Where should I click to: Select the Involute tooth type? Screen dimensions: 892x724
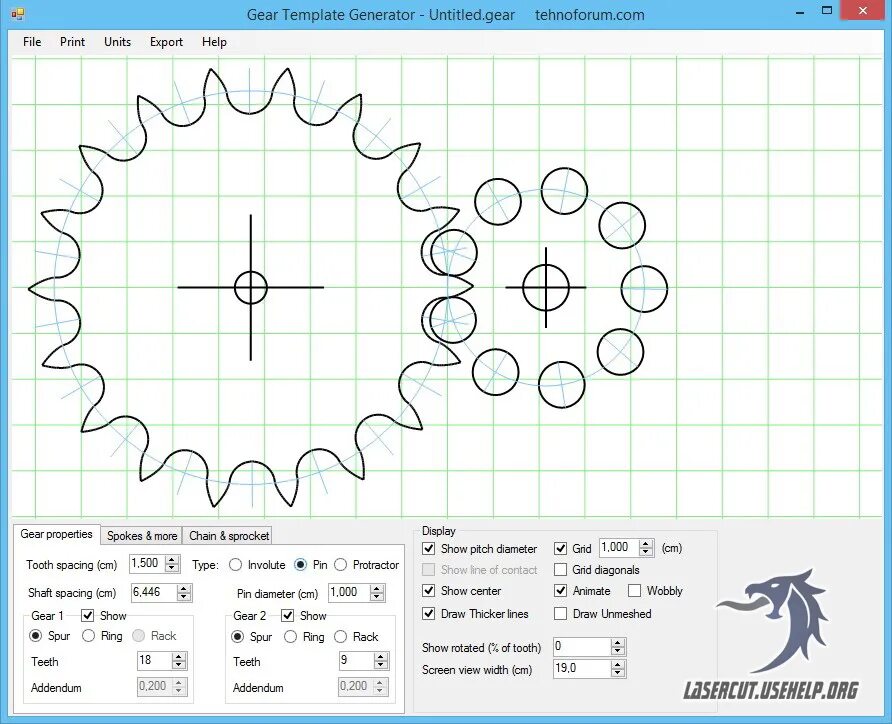234,564
